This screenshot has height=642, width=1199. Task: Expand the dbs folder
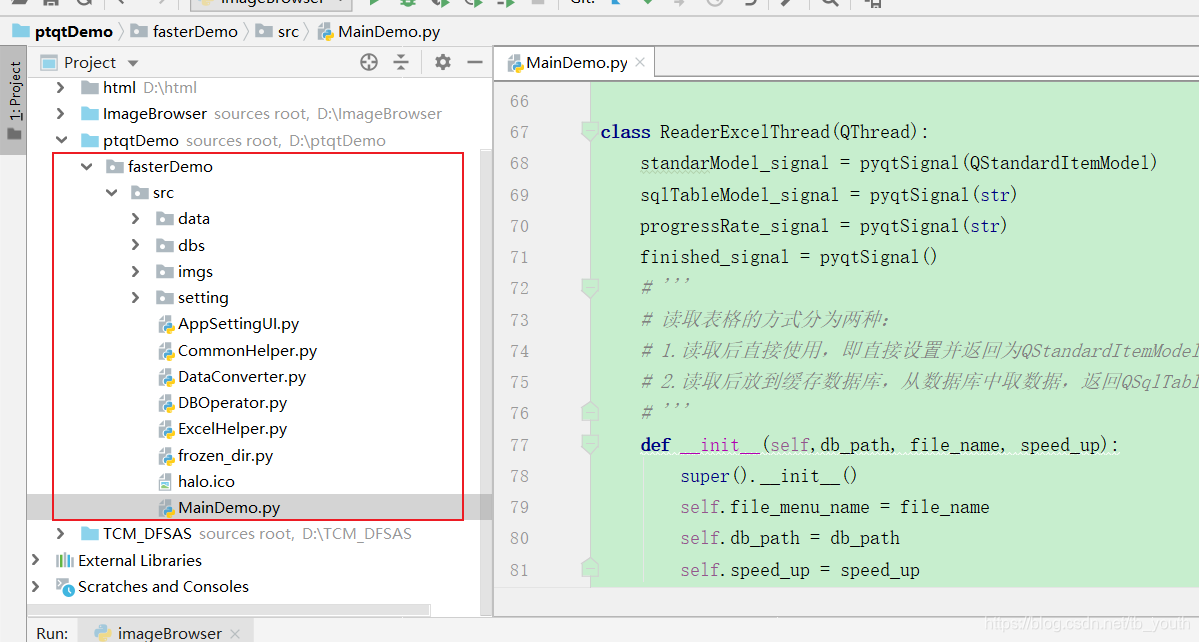click(135, 245)
